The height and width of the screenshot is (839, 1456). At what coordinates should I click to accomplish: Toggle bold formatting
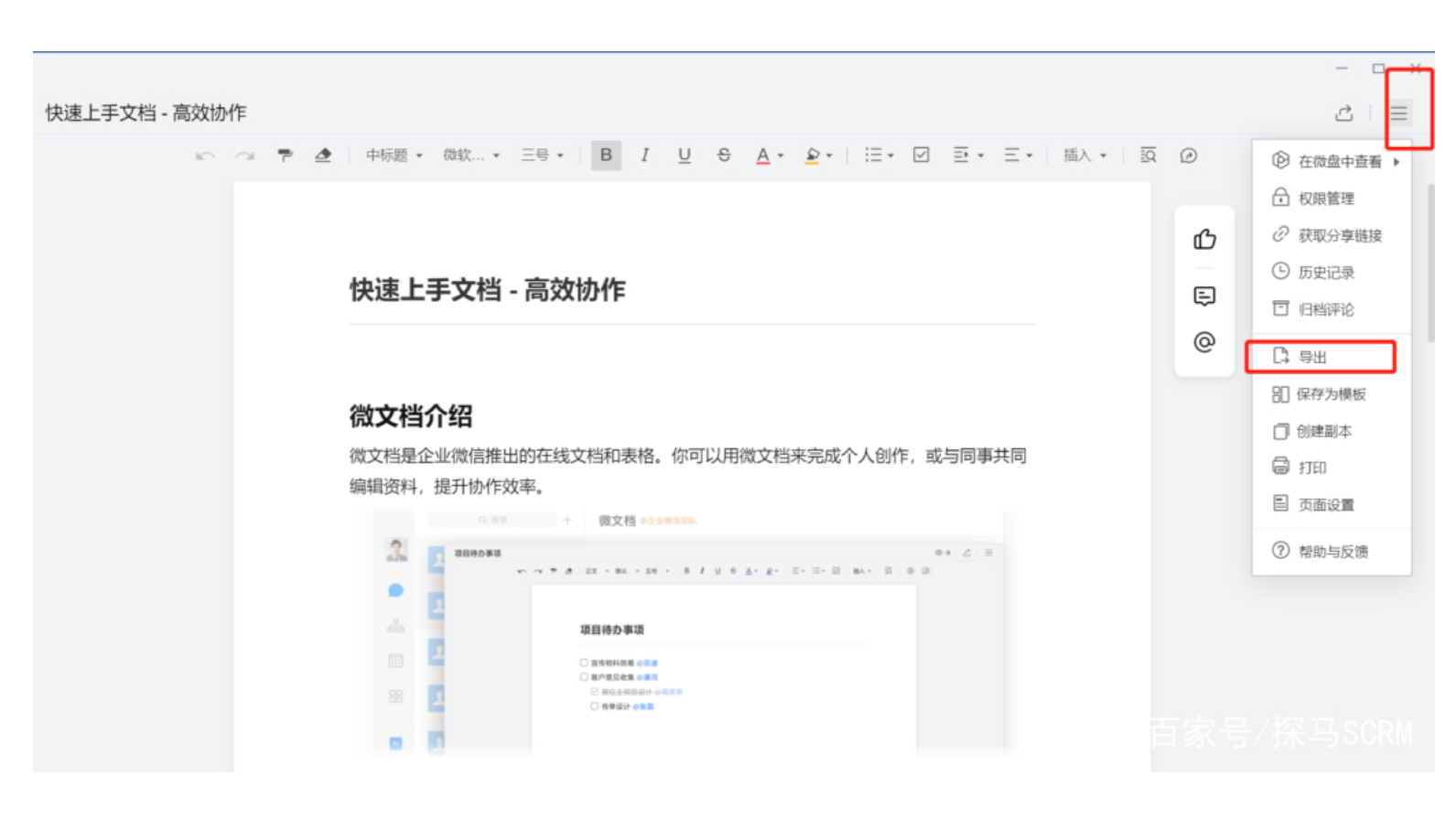[x=606, y=156]
